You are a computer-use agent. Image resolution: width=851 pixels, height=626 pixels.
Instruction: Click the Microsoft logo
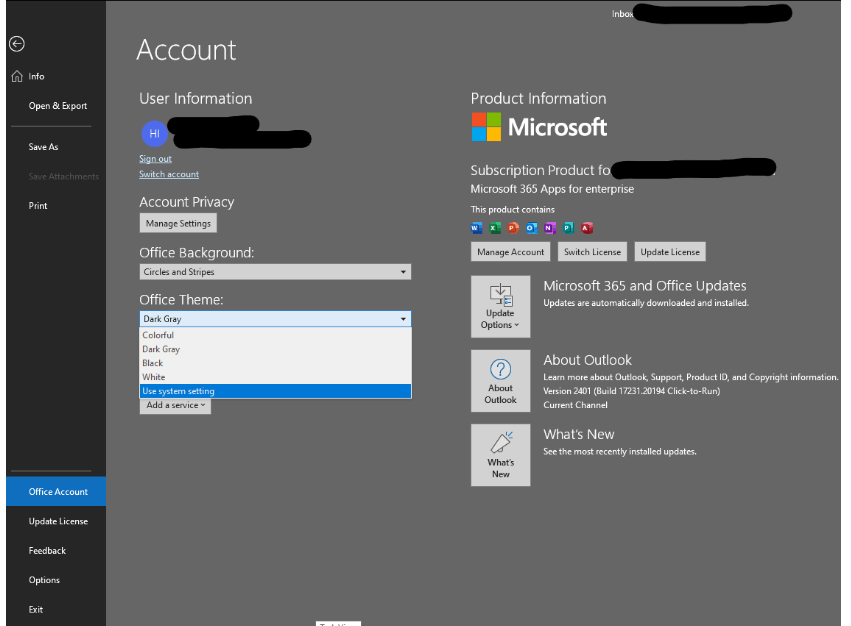pos(539,127)
